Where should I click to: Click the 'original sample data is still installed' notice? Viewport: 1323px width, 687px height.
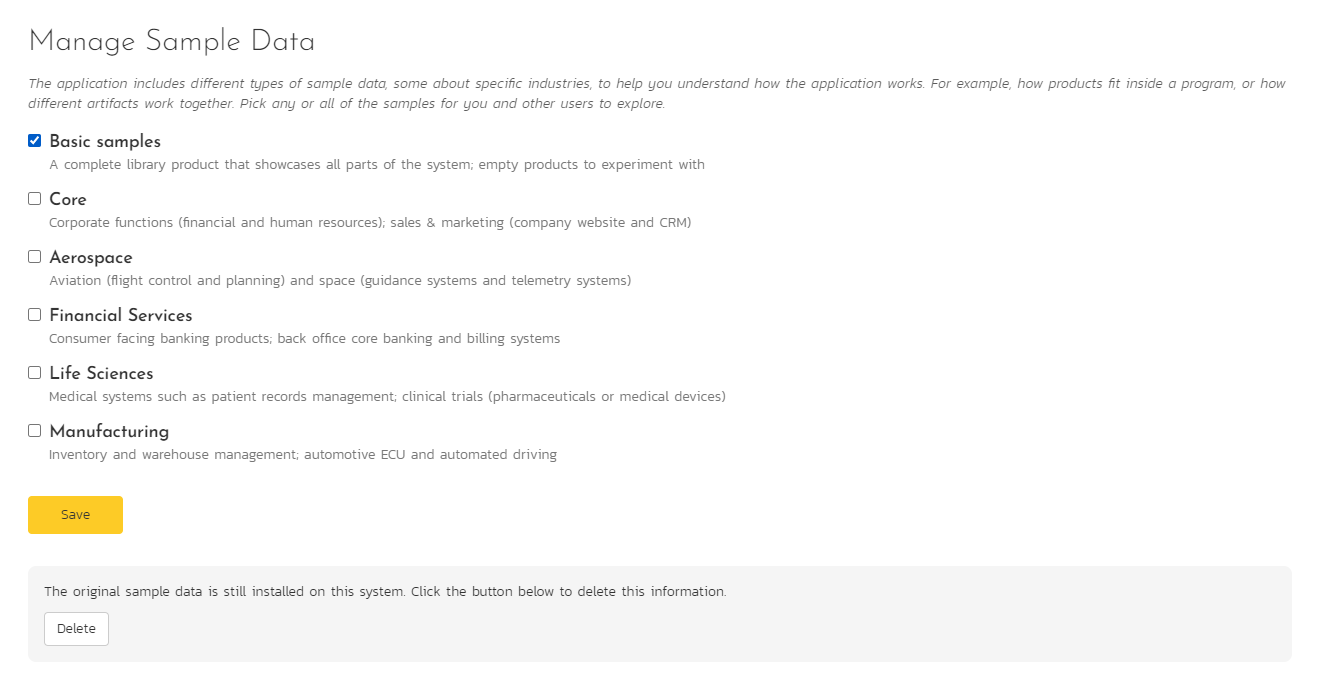[x=385, y=592]
